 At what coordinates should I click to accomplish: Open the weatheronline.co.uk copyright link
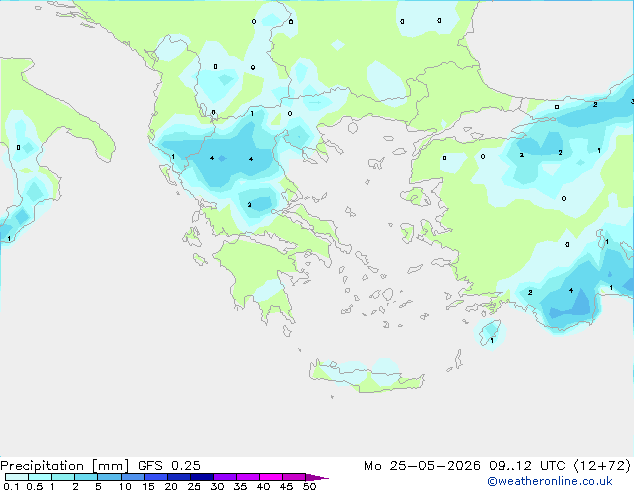[550, 481]
